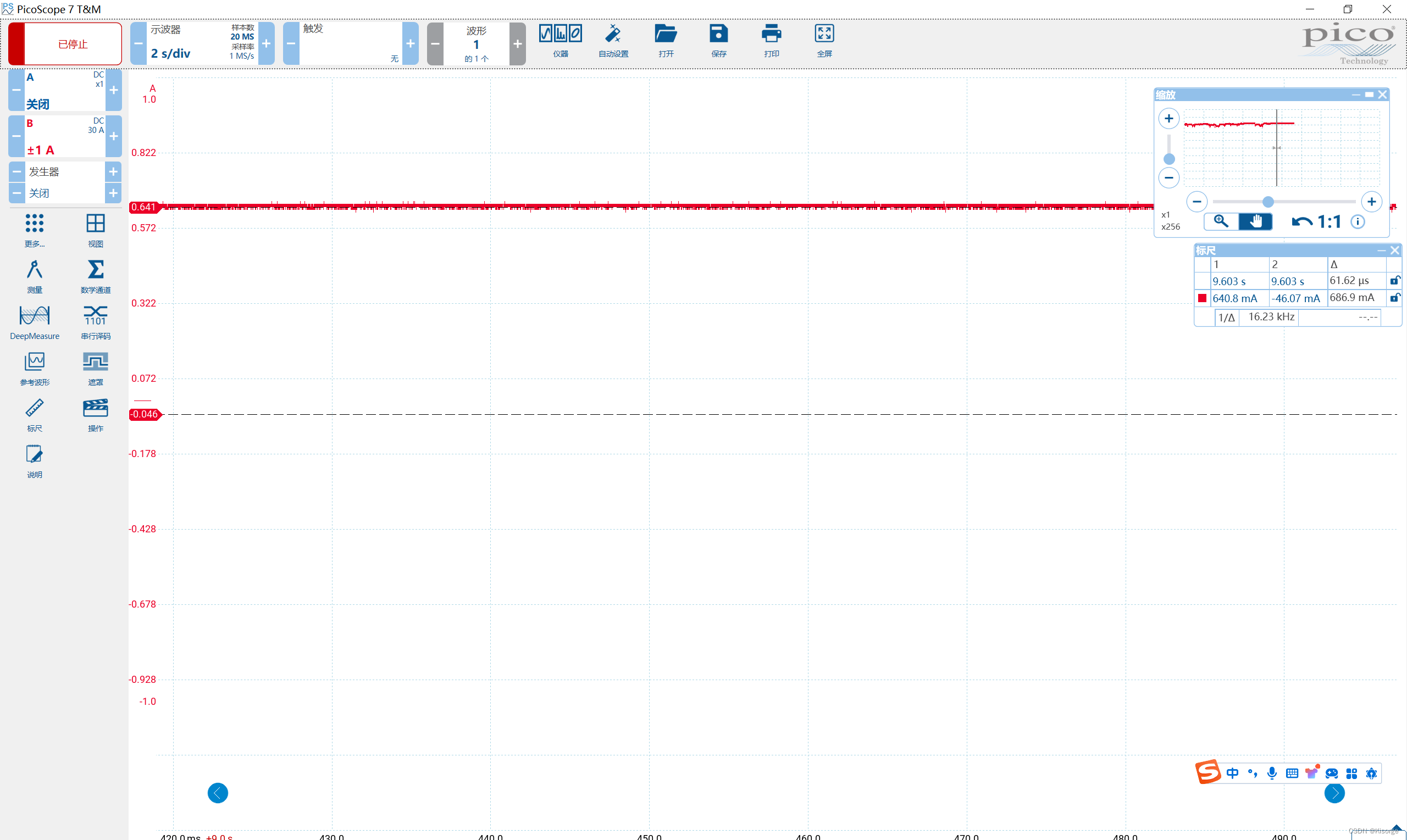Viewport: 1407px width, 840px height.
Task: Click the vertical zoom slider knob
Action: [x=1168, y=159]
